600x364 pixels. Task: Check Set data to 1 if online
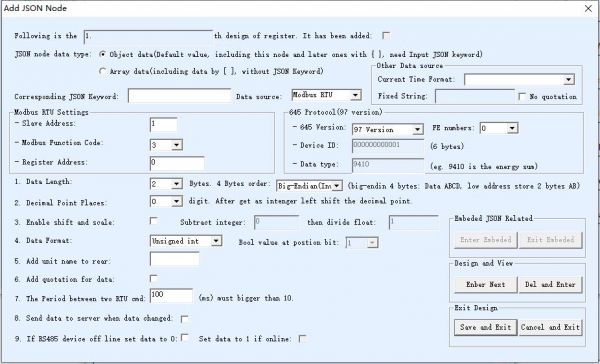point(302,338)
